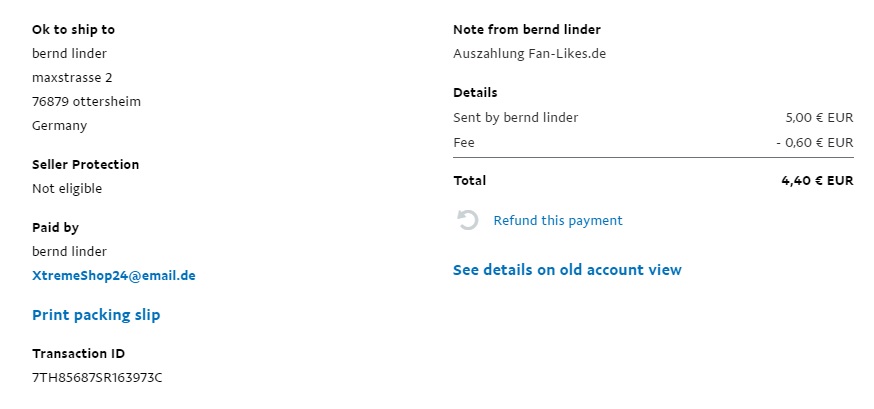Click the XtremeShop24@email.de email link
This screenshot has height=409, width=874.
(x=113, y=275)
